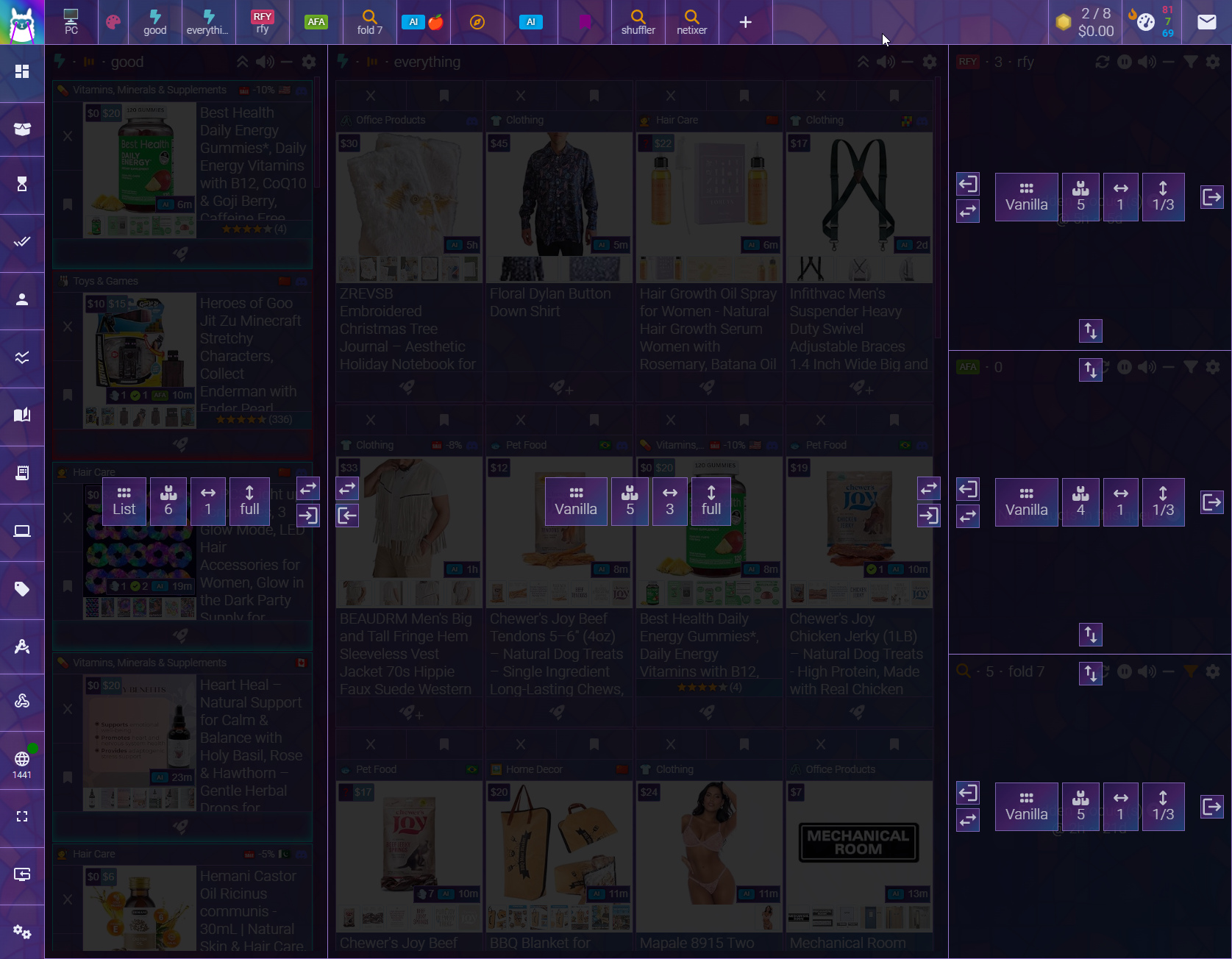Image resolution: width=1232 pixels, height=959 pixels.
Task: Select the fold 7 search tab
Action: pos(370,22)
